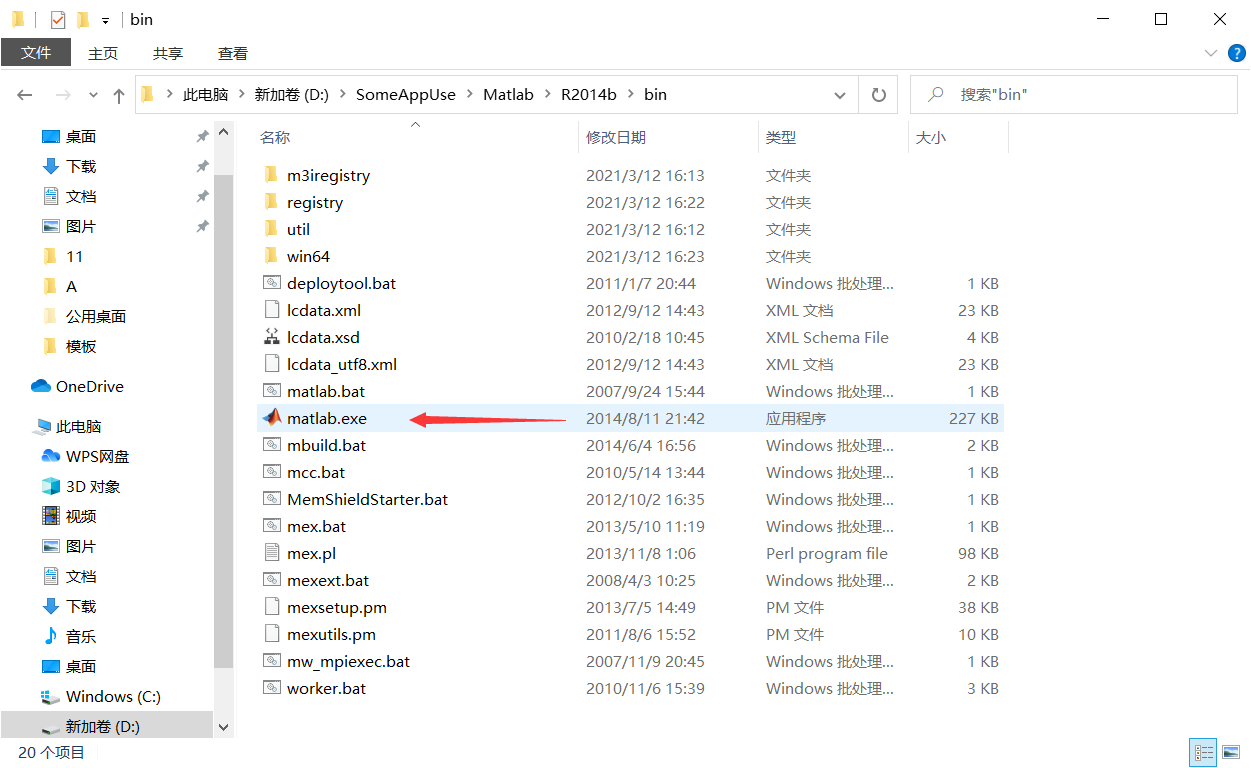Open the address bar history dropdown
This screenshot has width=1251, height=768.
[840, 95]
